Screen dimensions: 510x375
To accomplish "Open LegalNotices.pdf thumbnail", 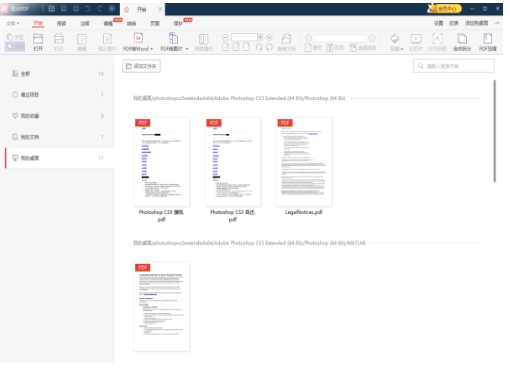I will 304,162.
